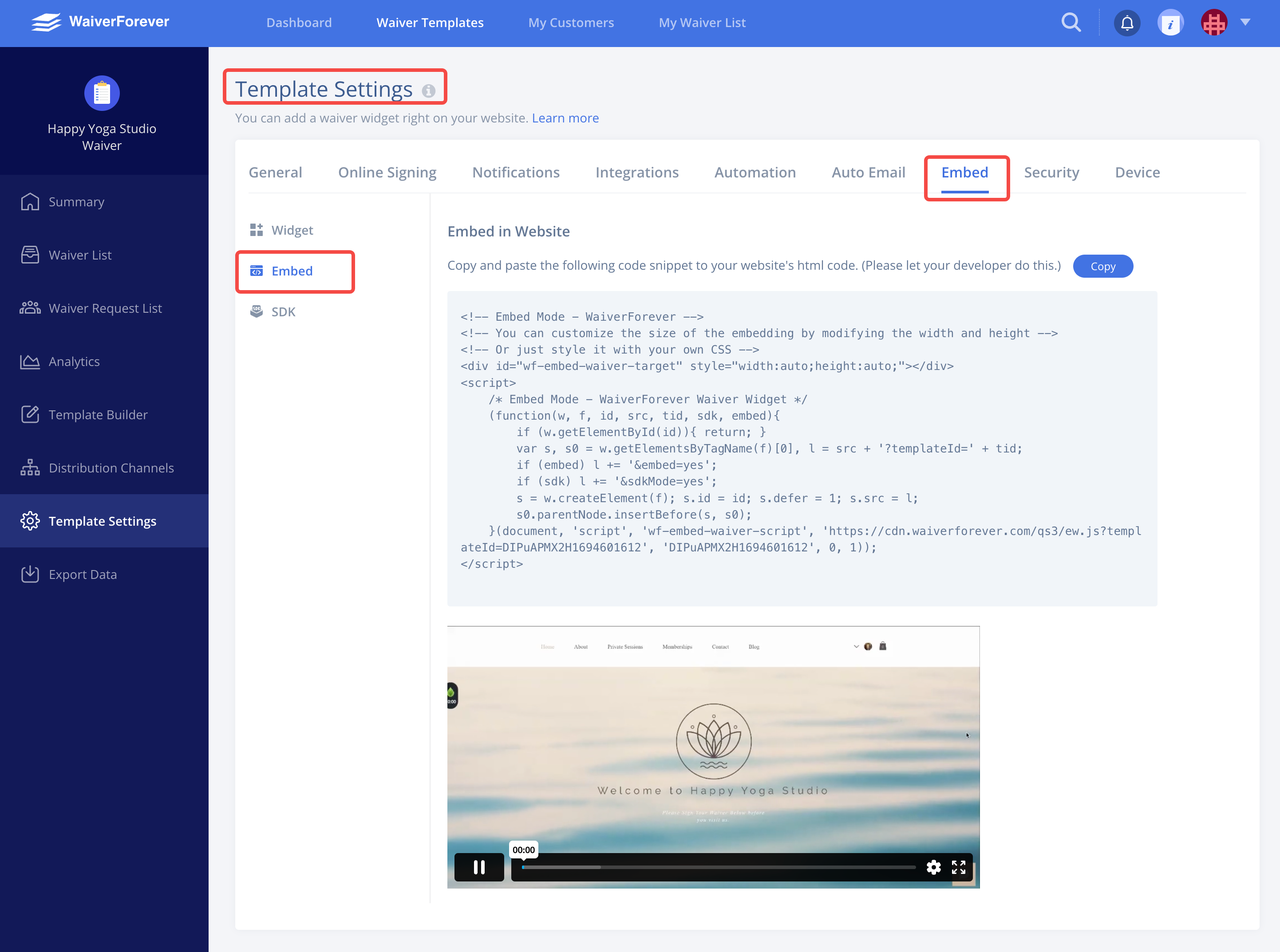Screen dimensions: 1280x952
Task: Enter video fullscreen mode
Action: point(959,867)
